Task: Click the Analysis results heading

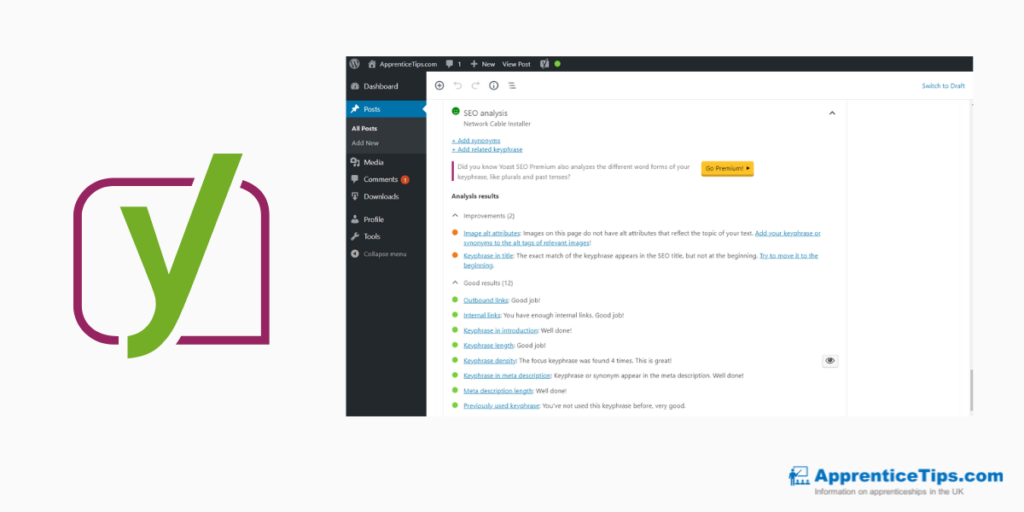Action: (475, 196)
